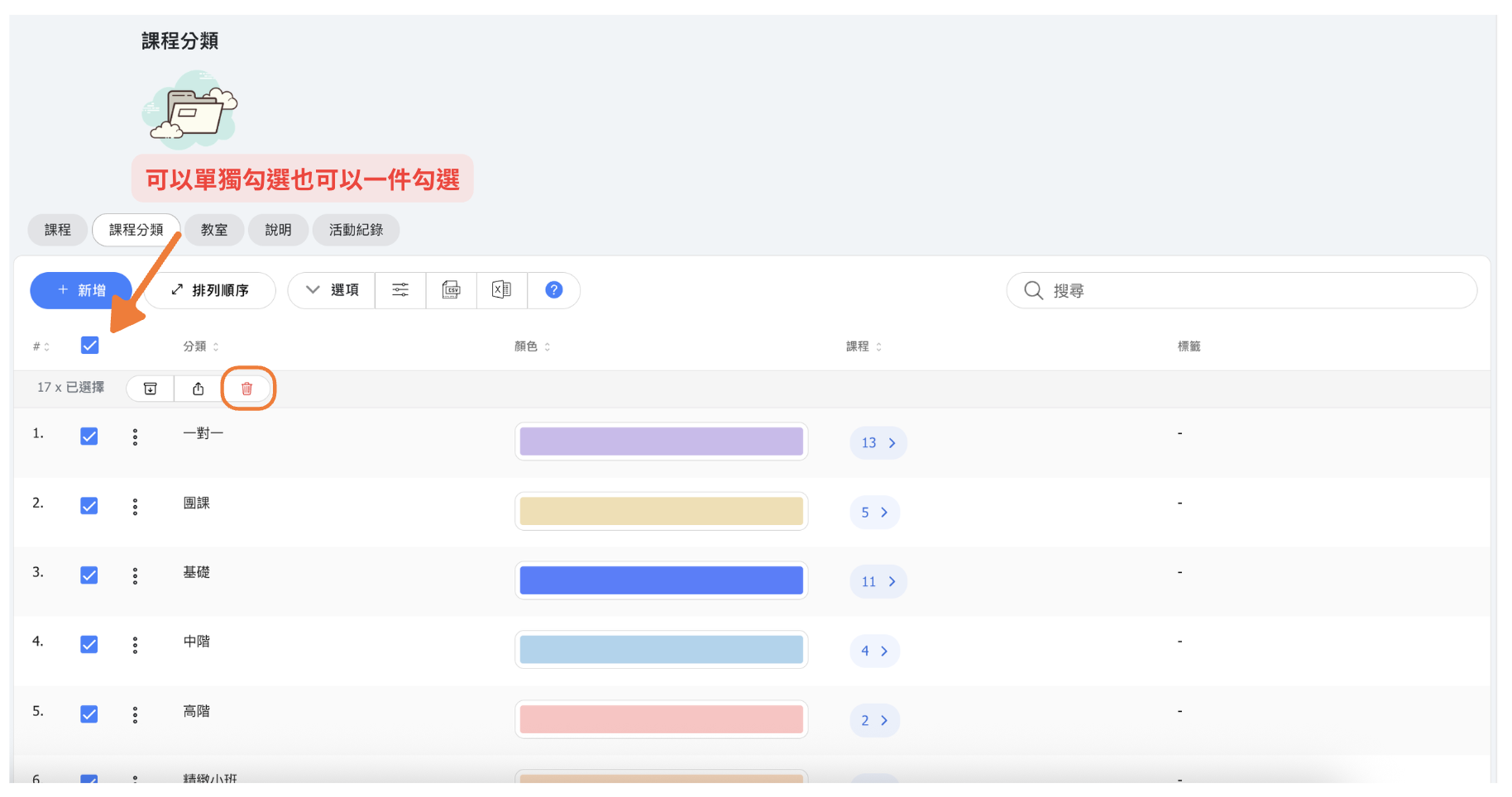Uncheck the select-all header checkbox

click(89, 346)
